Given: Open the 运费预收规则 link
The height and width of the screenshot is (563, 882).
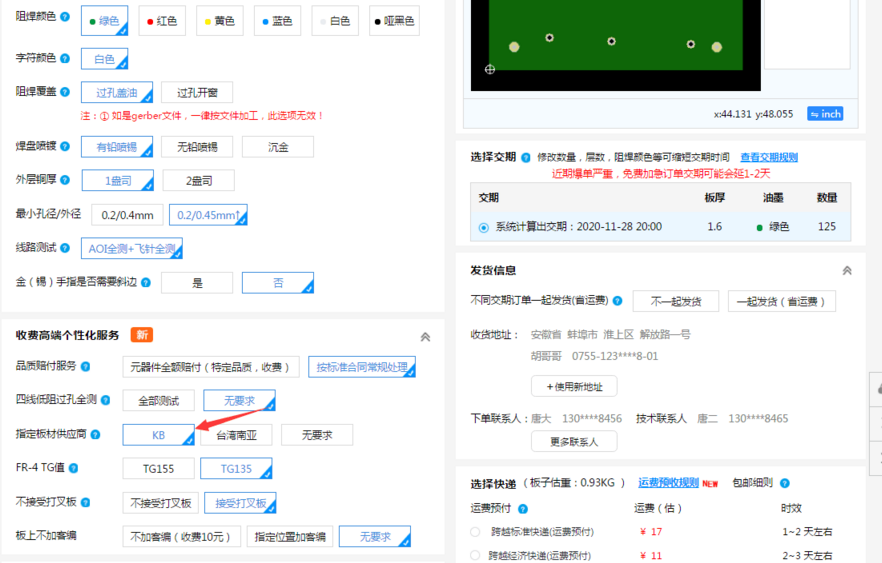Looking at the screenshot, I should click(668, 483).
